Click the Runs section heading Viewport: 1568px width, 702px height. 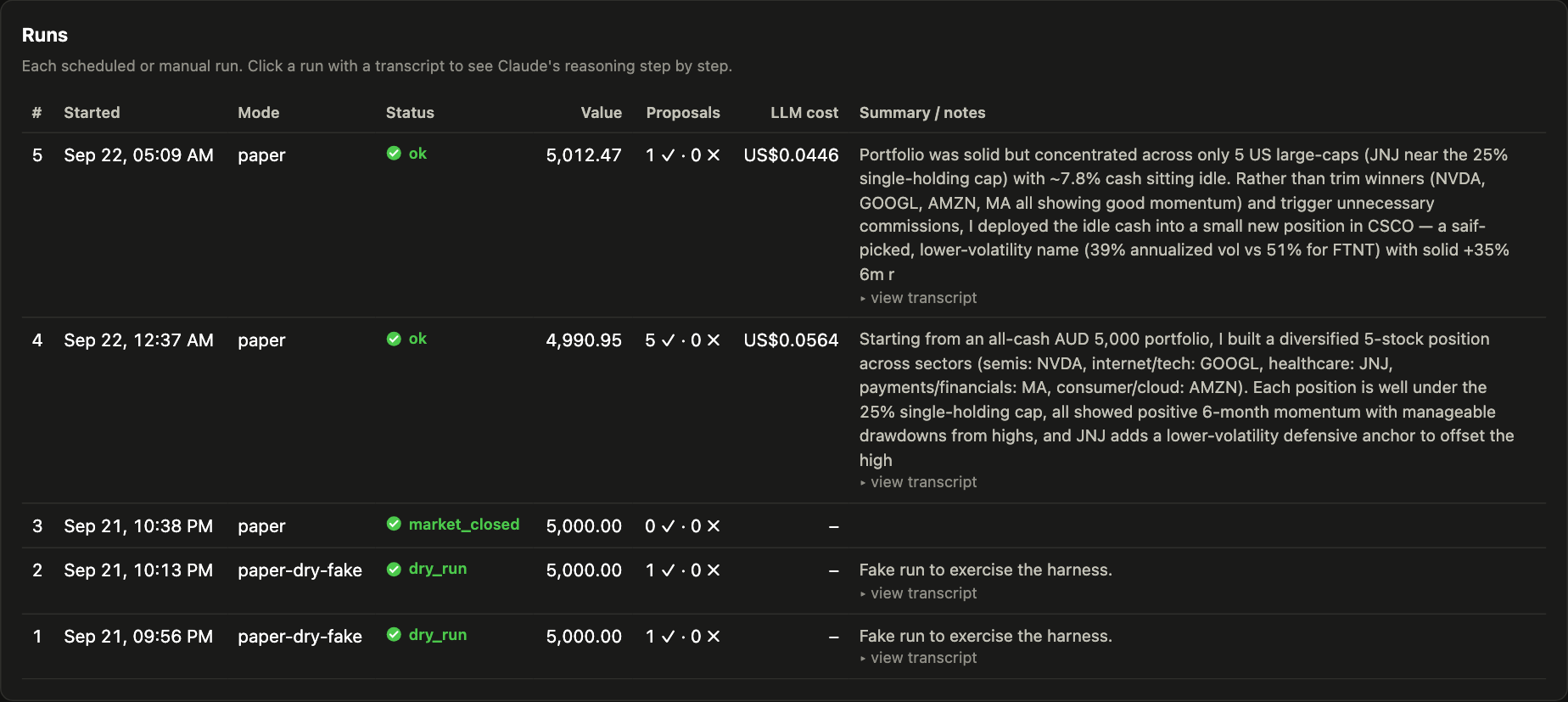[45, 35]
